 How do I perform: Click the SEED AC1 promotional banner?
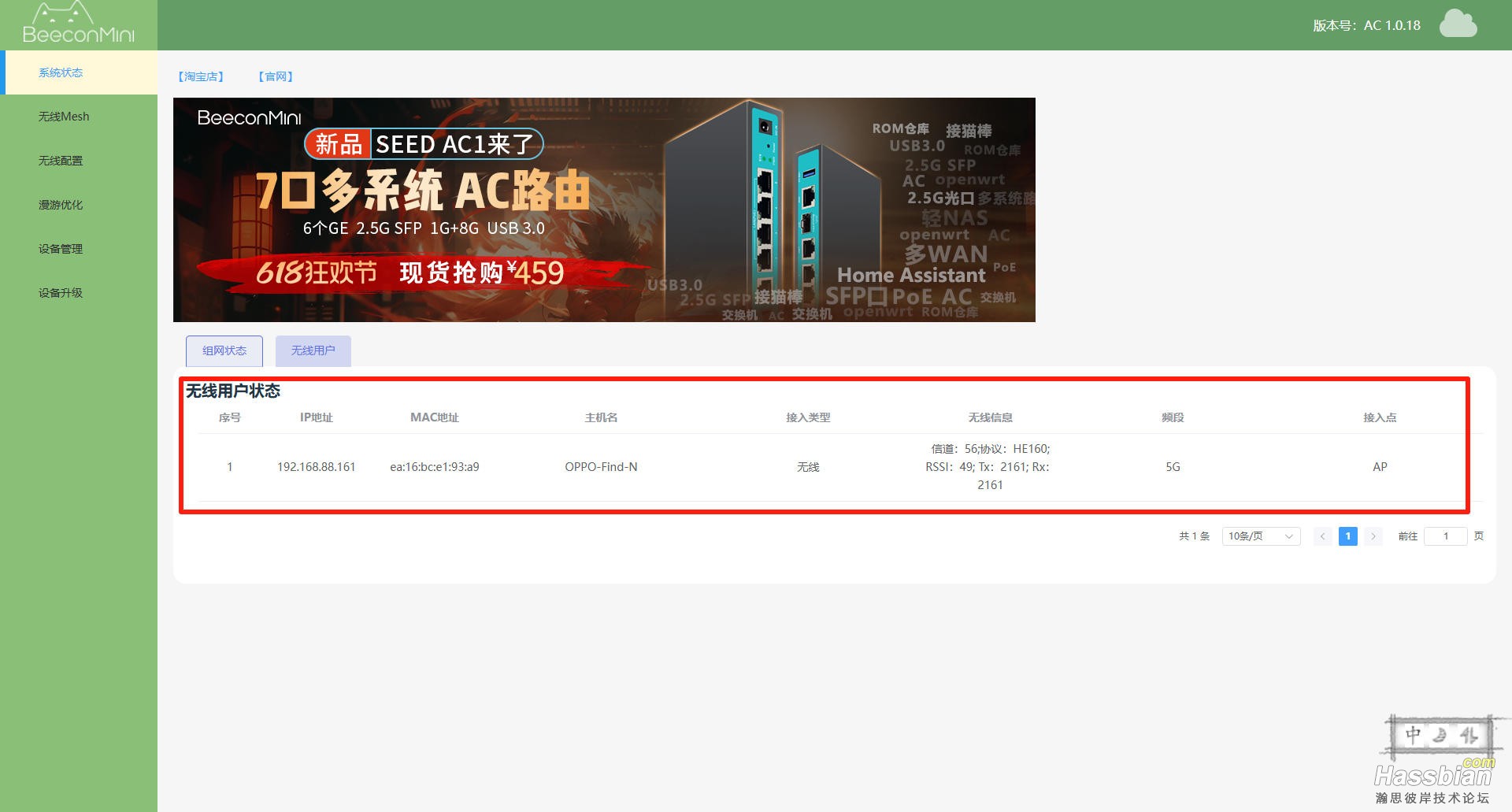604,209
